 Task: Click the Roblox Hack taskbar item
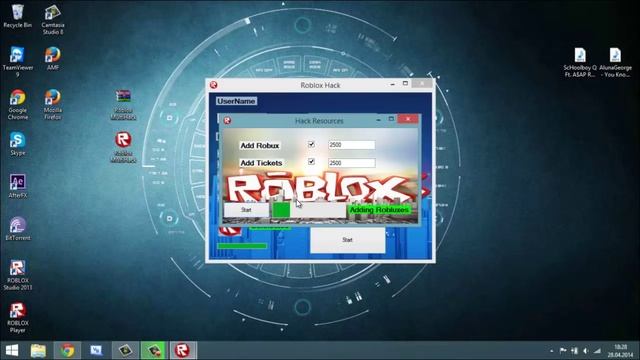[x=182, y=350]
